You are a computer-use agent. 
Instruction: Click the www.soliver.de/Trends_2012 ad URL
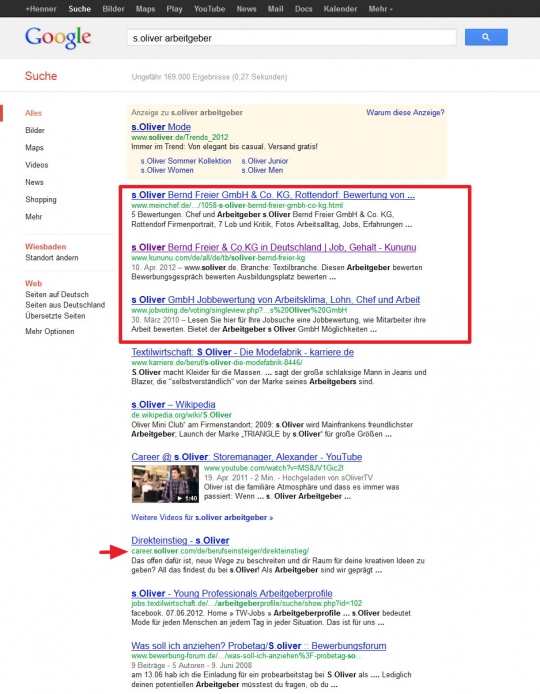click(x=180, y=137)
